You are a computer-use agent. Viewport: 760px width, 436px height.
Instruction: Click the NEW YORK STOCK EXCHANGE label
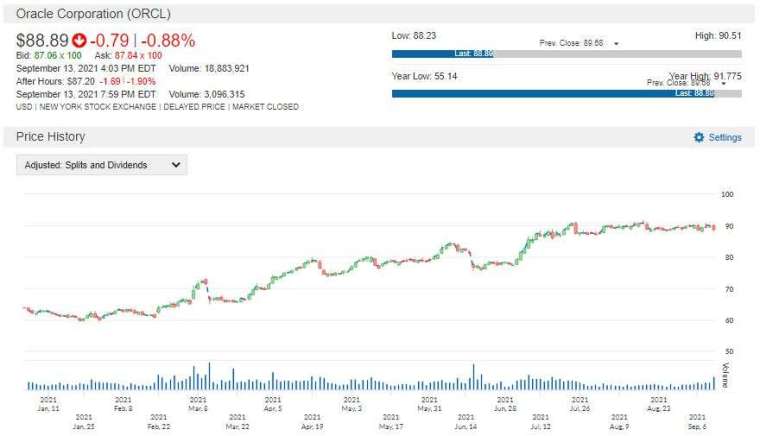(98, 107)
